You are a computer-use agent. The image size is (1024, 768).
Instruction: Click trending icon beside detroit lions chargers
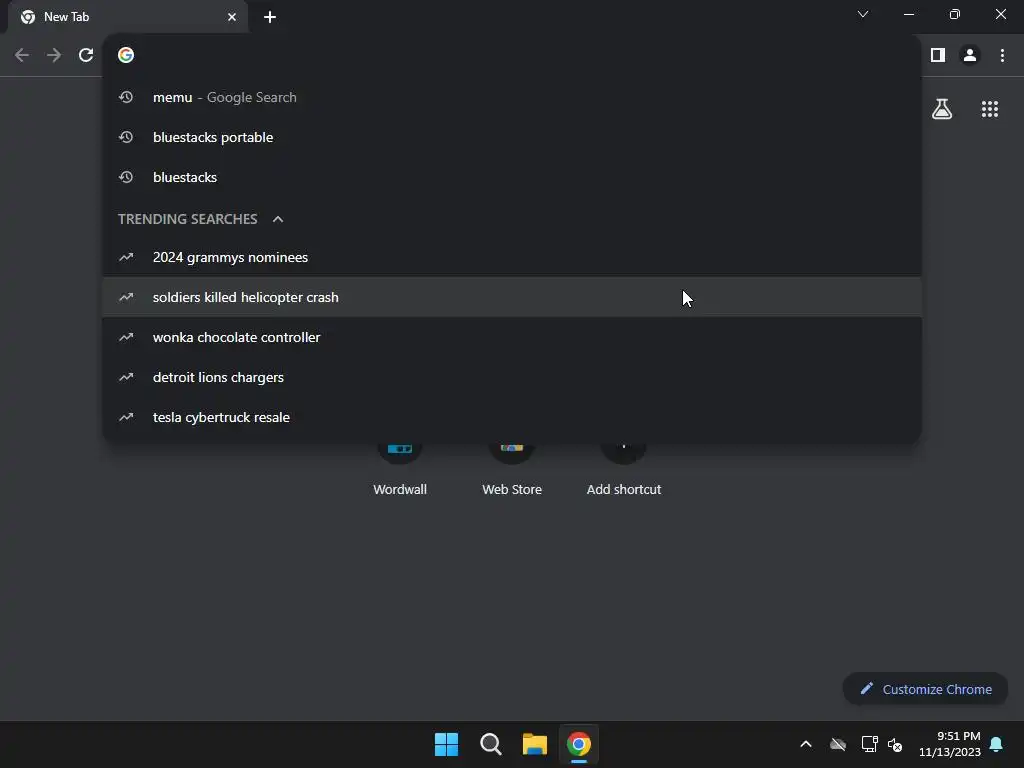pyautogui.click(x=126, y=377)
